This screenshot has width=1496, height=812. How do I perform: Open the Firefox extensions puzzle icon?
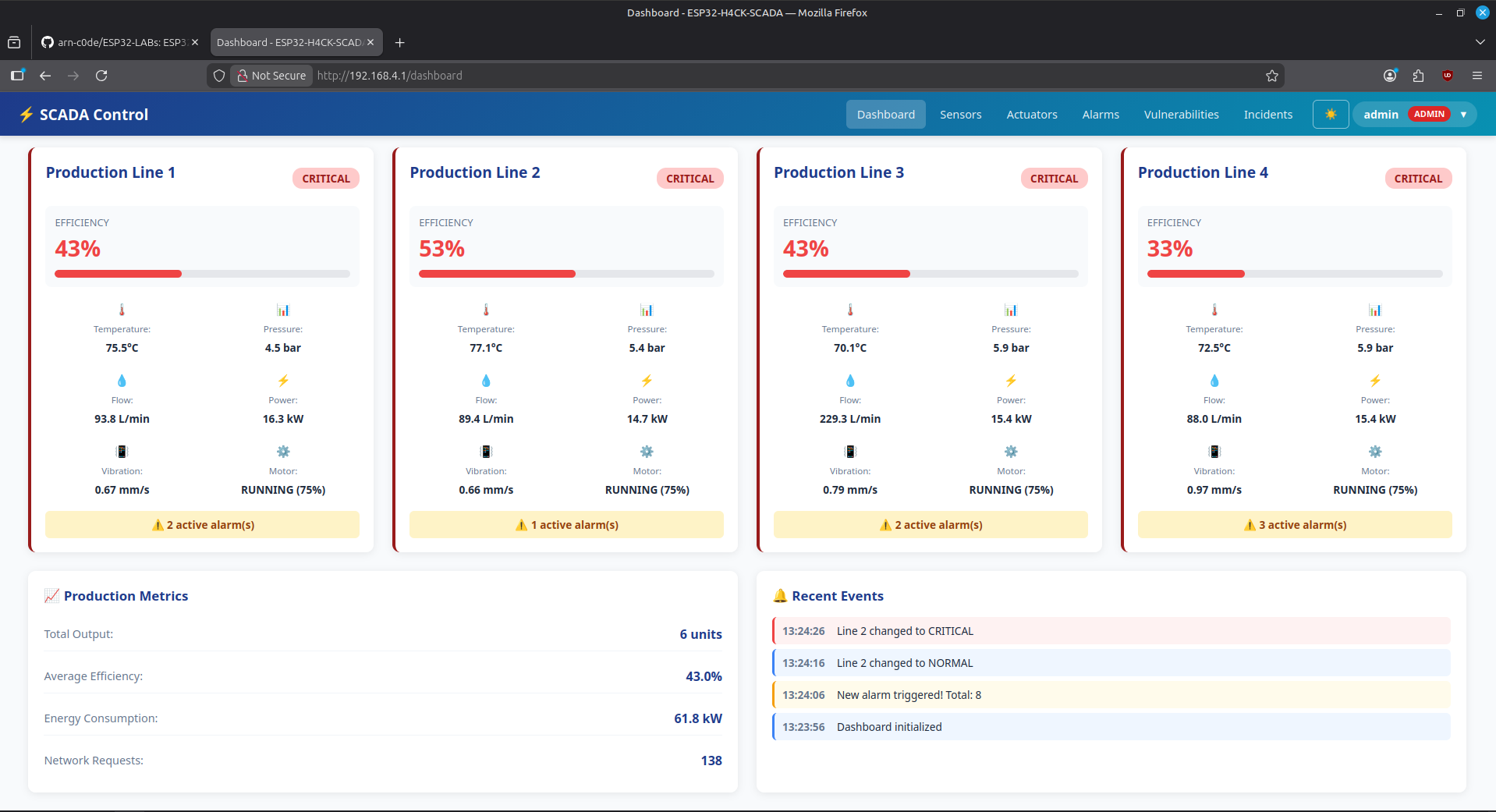click(1418, 76)
